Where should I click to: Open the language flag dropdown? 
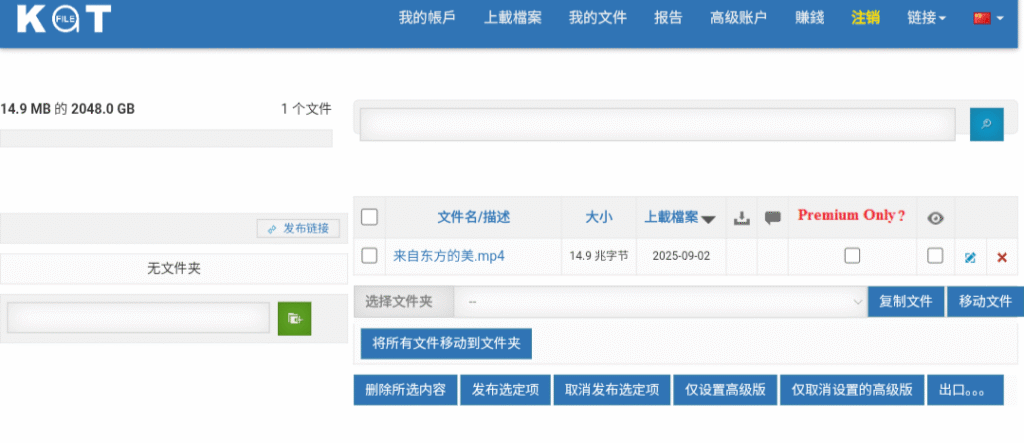(x=988, y=17)
